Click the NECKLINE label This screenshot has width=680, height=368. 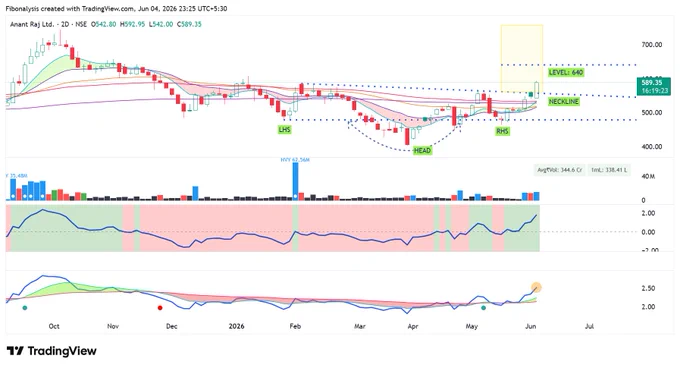[564, 101]
